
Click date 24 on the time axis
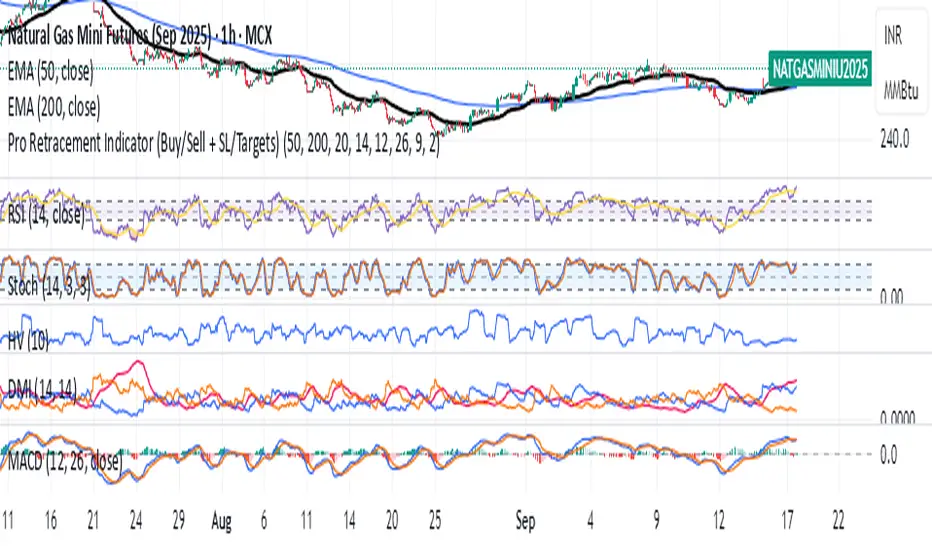point(136,521)
